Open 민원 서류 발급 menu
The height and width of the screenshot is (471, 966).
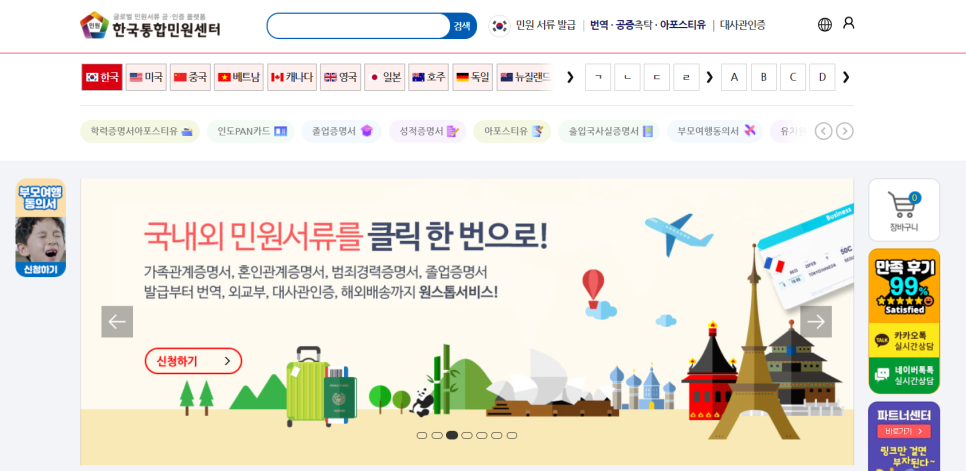coord(545,25)
